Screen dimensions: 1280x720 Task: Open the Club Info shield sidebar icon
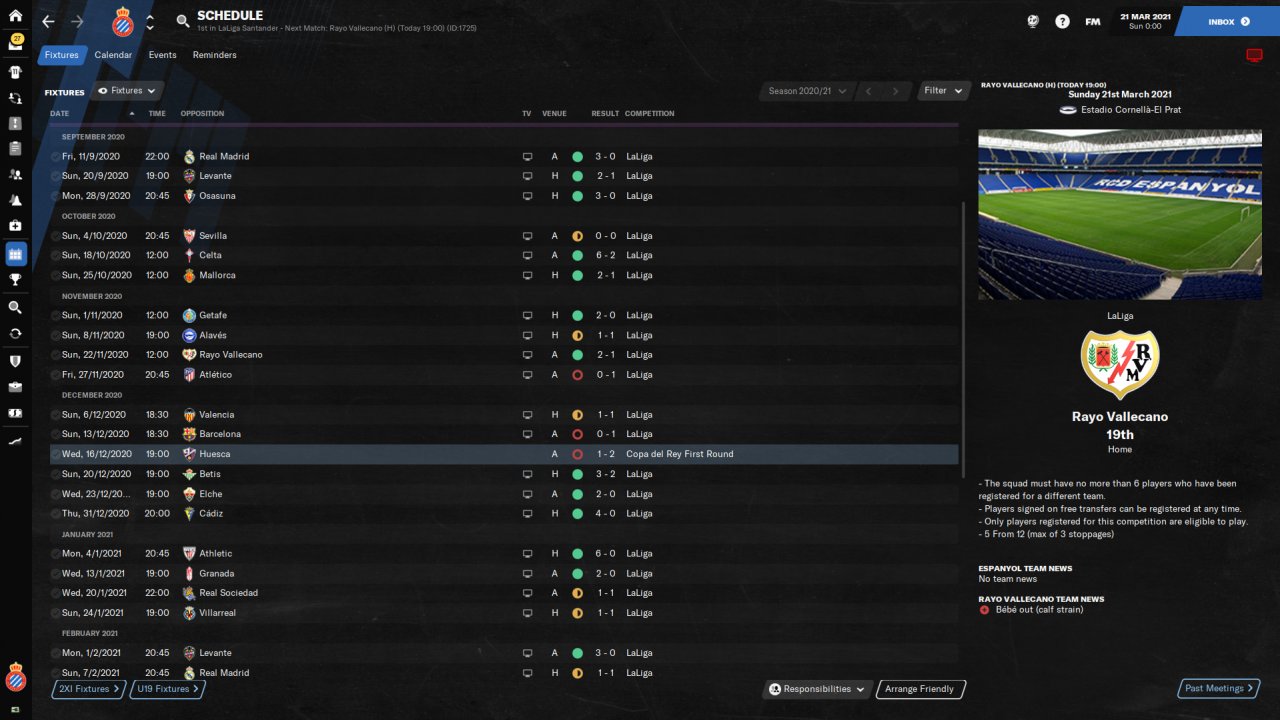15,361
